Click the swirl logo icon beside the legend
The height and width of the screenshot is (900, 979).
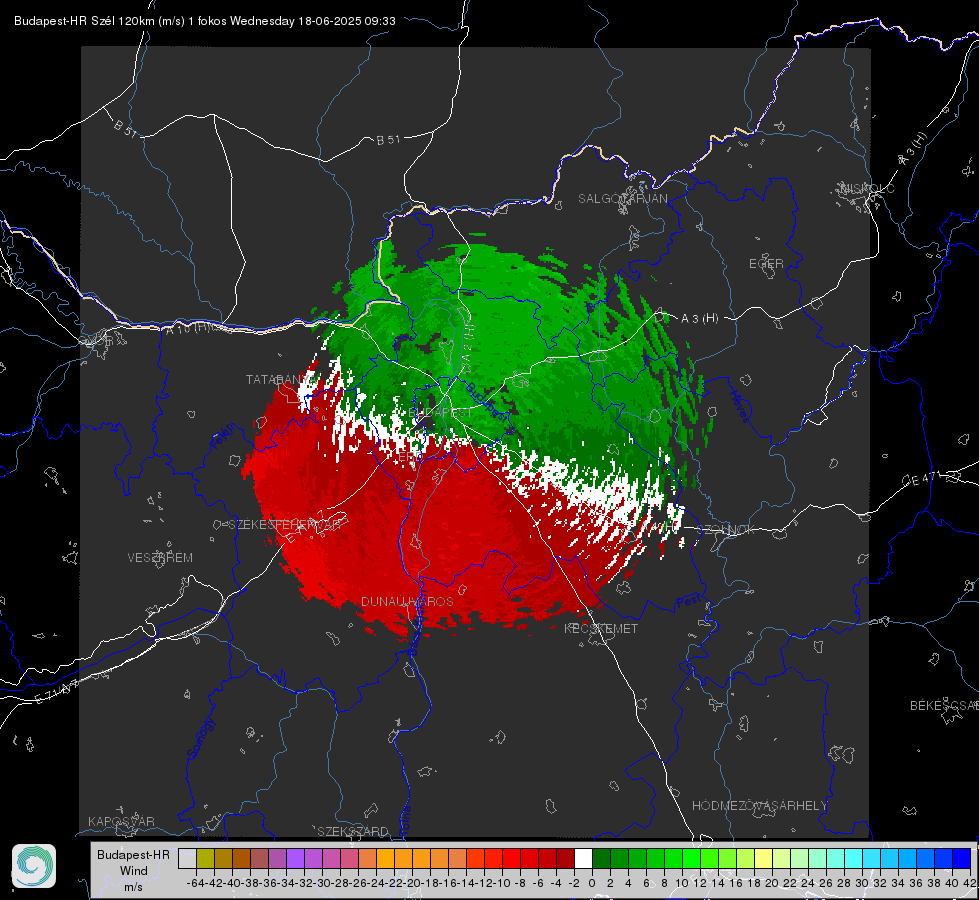click(34, 866)
